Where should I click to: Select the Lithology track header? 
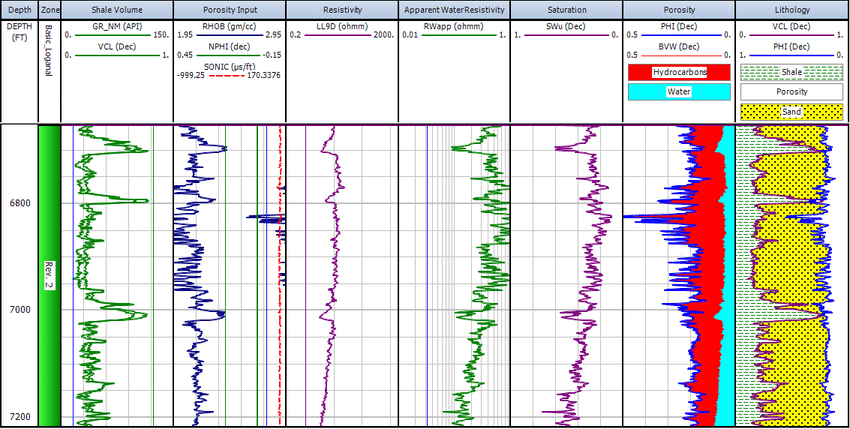coord(792,10)
